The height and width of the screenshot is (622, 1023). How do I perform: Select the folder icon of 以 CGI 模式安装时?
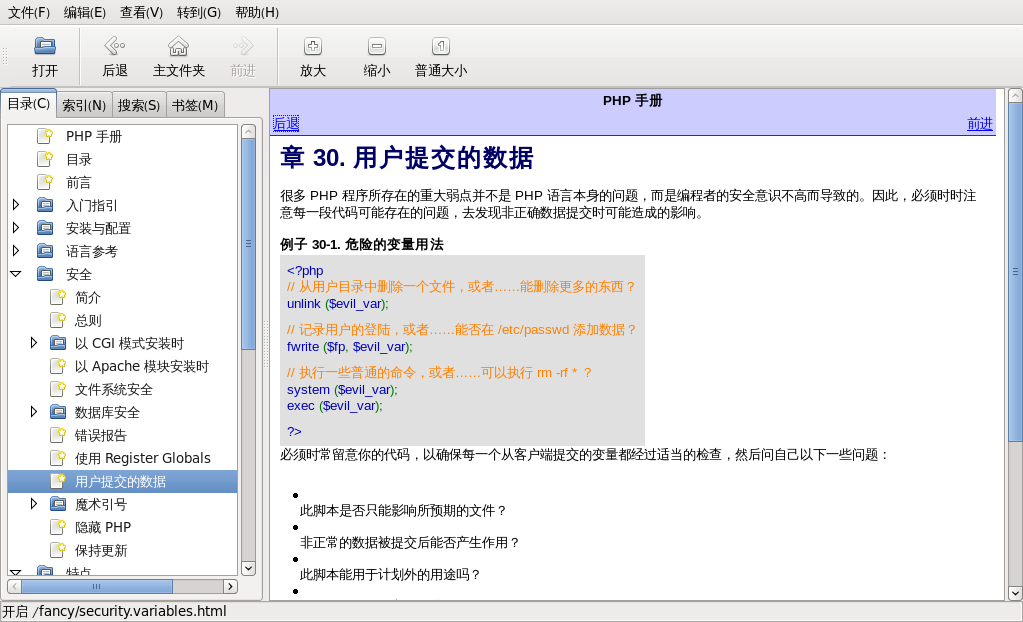(x=58, y=343)
